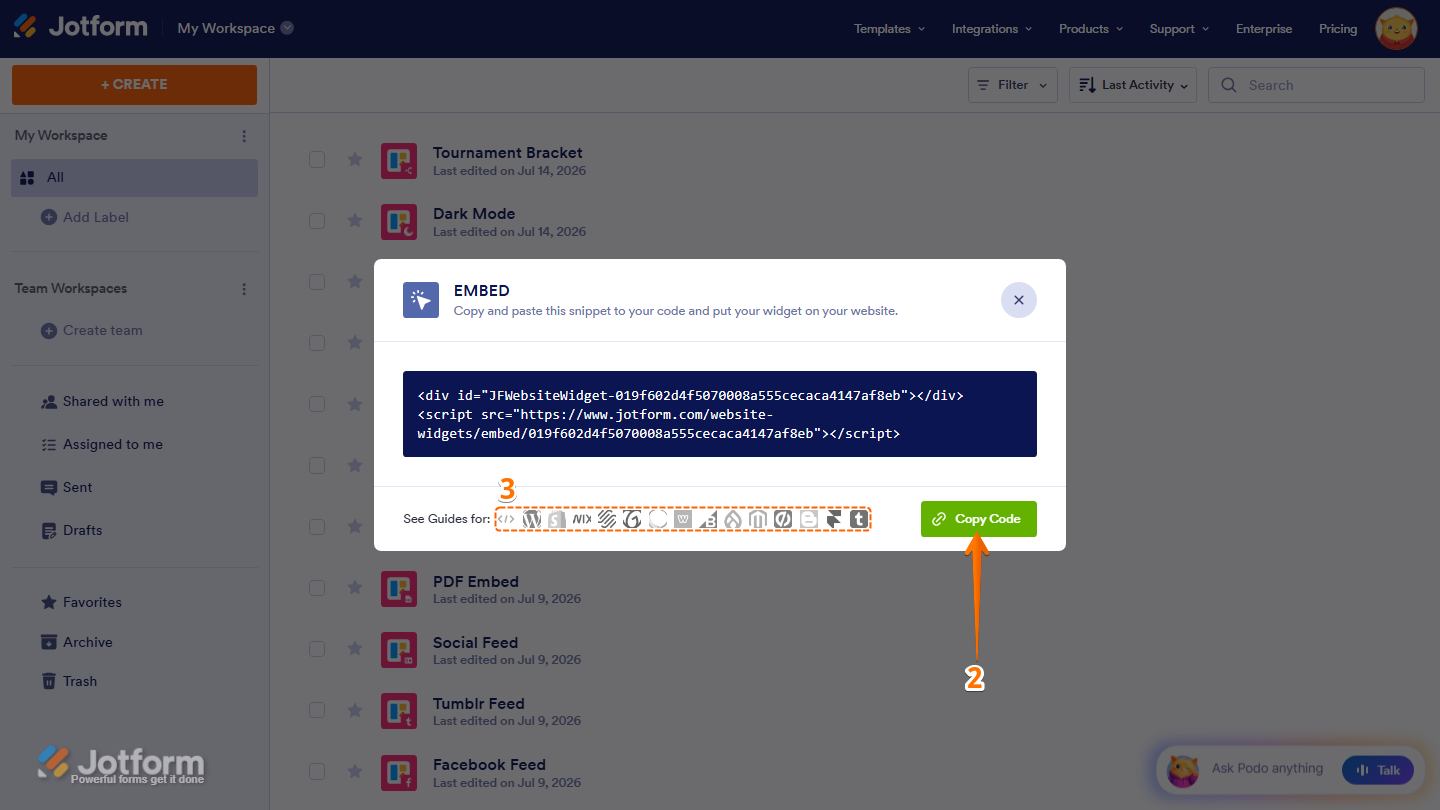The image size is (1440, 810).
Task: Open the Magento guide icon
Action: 758,519
